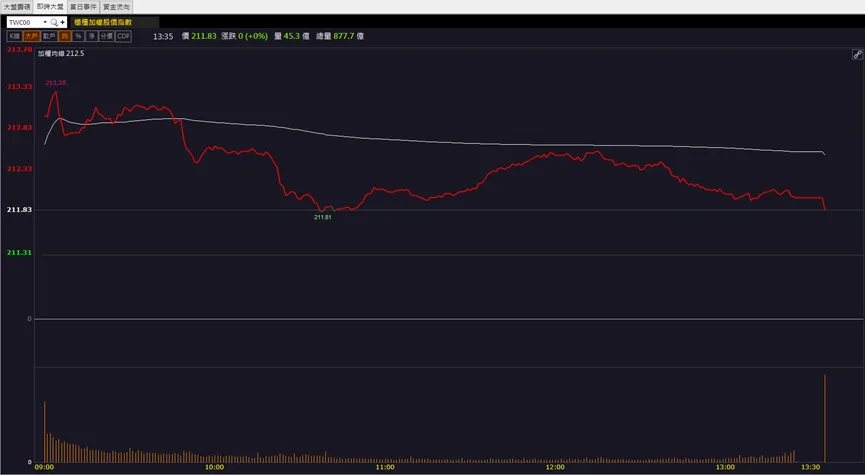Click the 212.33 axis label
865x475 pixels.
click(19, 169)
